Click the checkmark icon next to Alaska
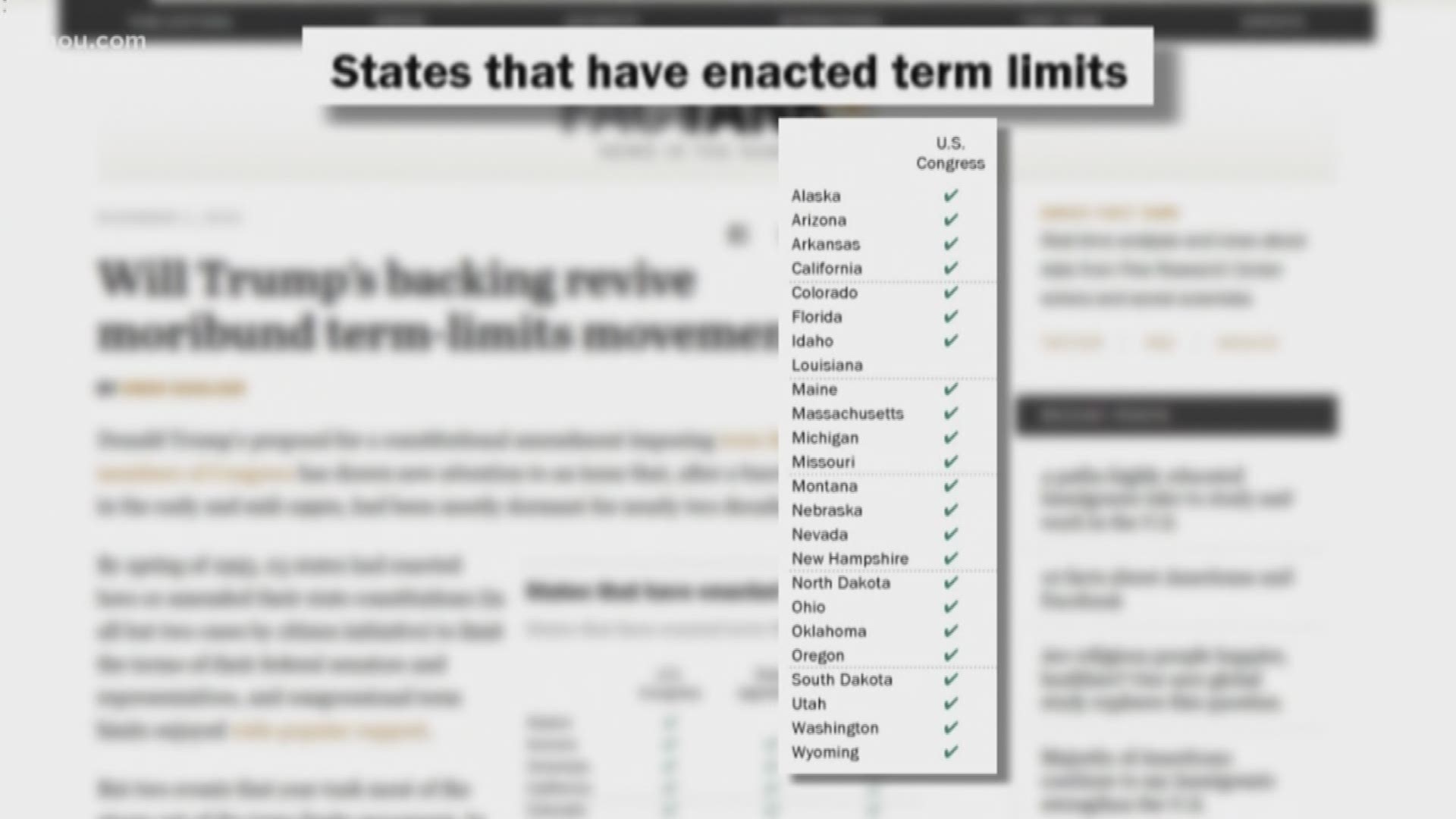Viewport: 1456px width, 819px height. pos(950,195)
